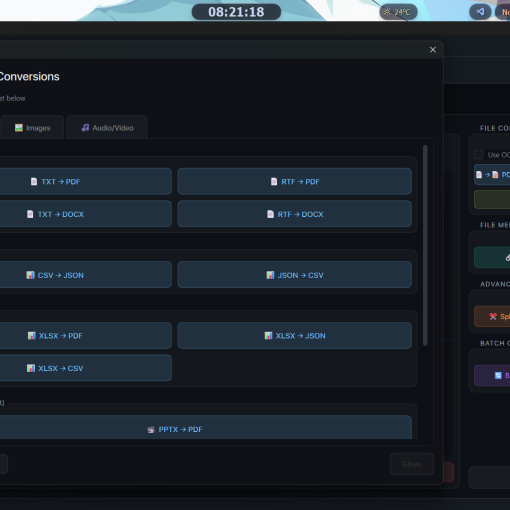Click the purple Batch convert icon

(x=498, y=375)
